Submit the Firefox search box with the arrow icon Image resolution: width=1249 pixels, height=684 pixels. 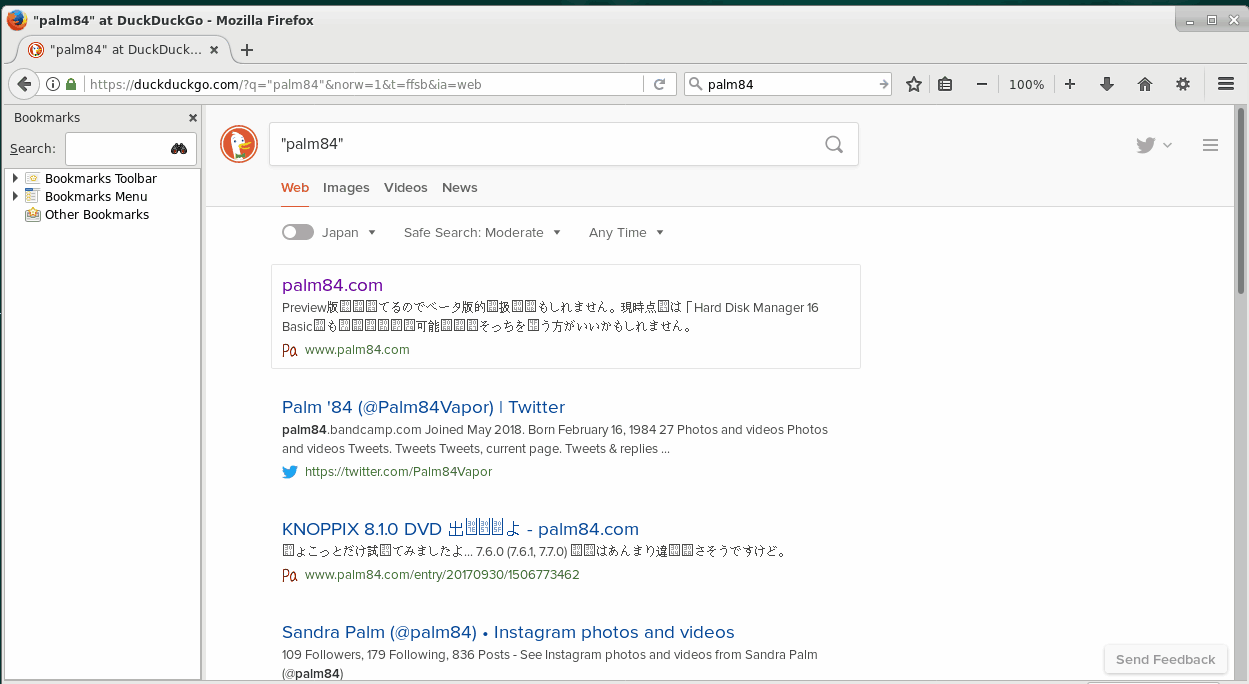pyautogui.click(x=883, y=85)
